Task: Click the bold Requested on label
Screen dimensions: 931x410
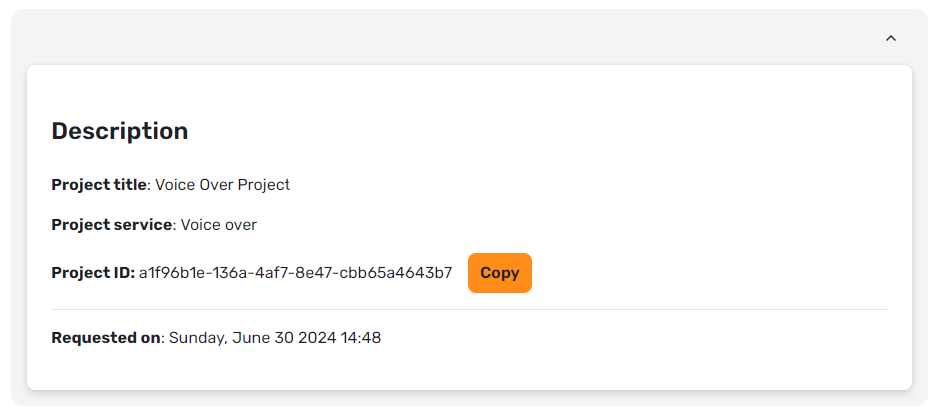Action: [106, 338]
